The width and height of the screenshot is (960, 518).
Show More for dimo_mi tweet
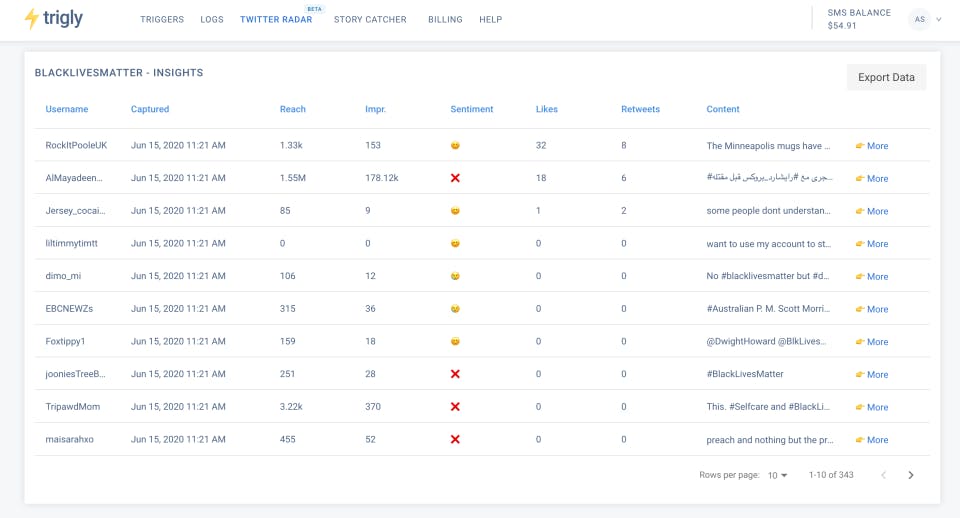tap(871, 277)
